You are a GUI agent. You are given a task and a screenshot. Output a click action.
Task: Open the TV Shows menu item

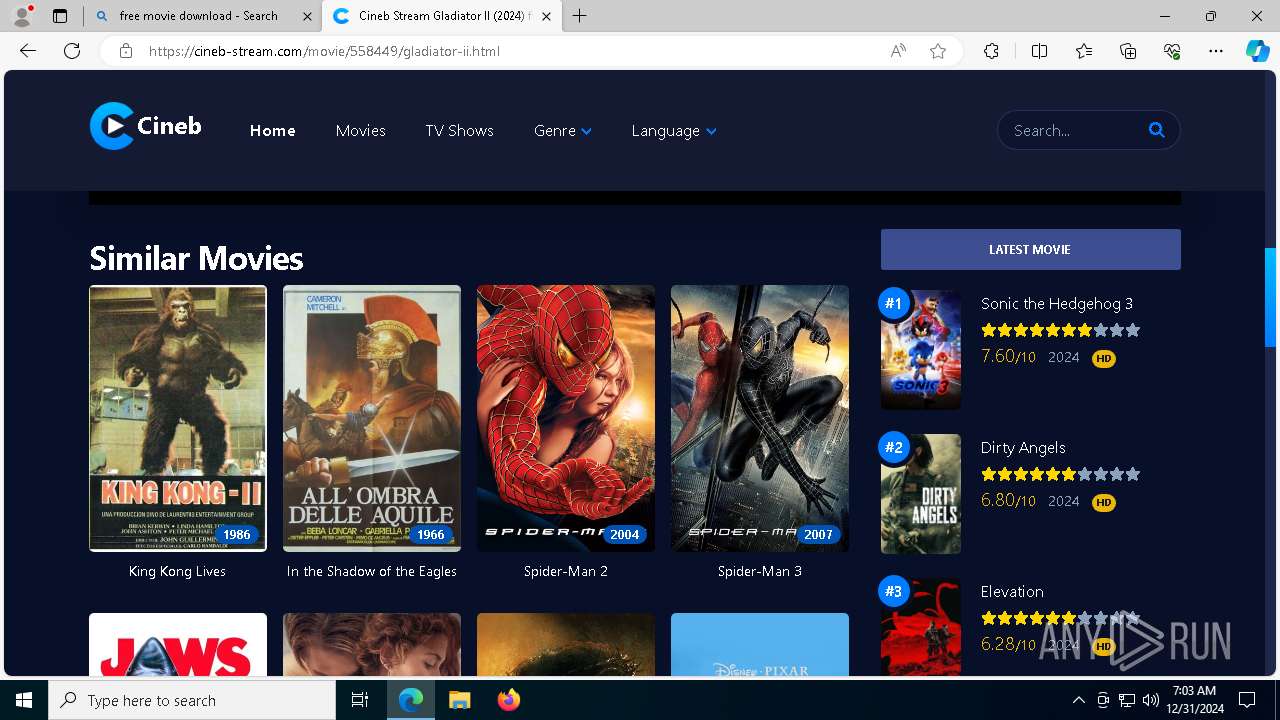pos(459,131)
